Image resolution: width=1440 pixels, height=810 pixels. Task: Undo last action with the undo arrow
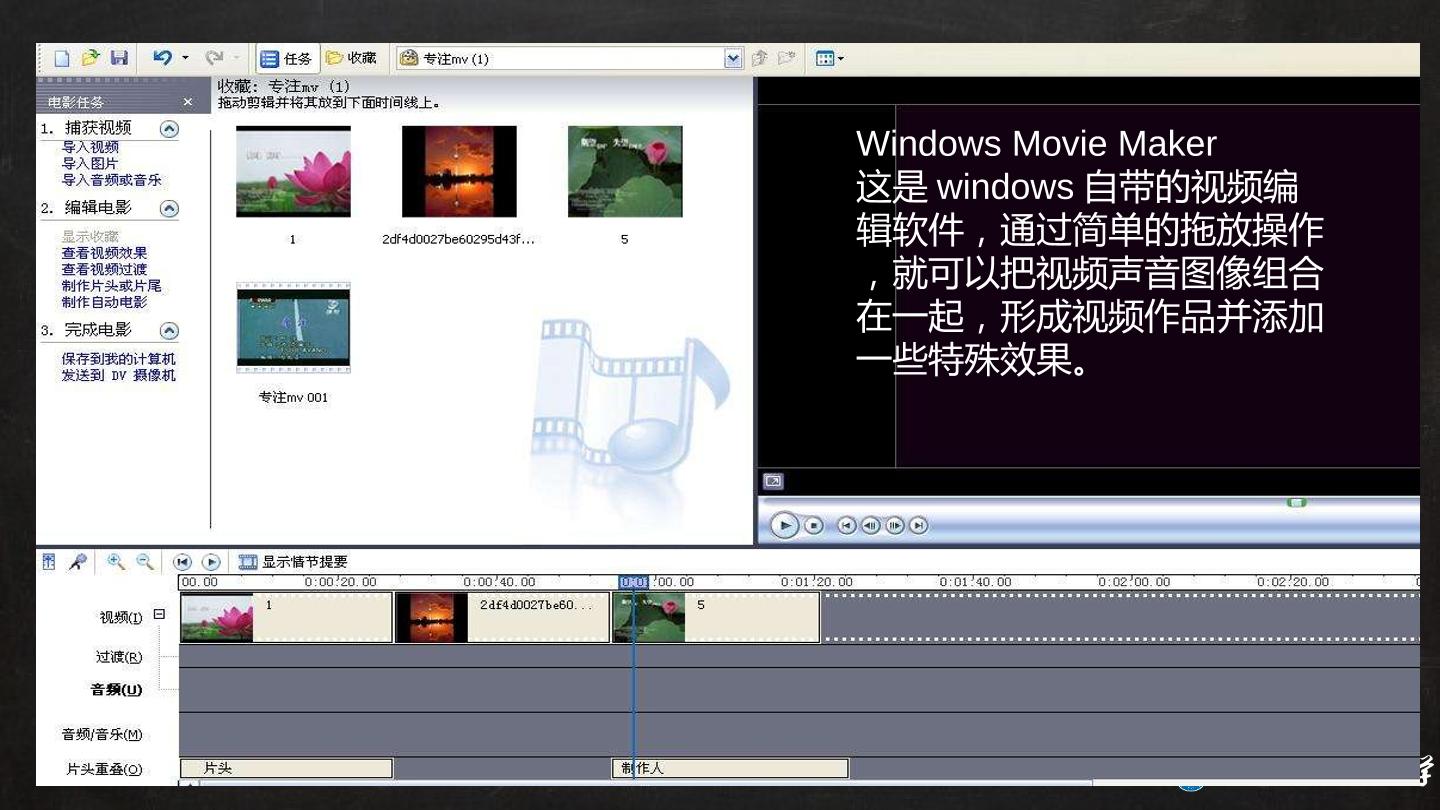(x=162, y=58)
